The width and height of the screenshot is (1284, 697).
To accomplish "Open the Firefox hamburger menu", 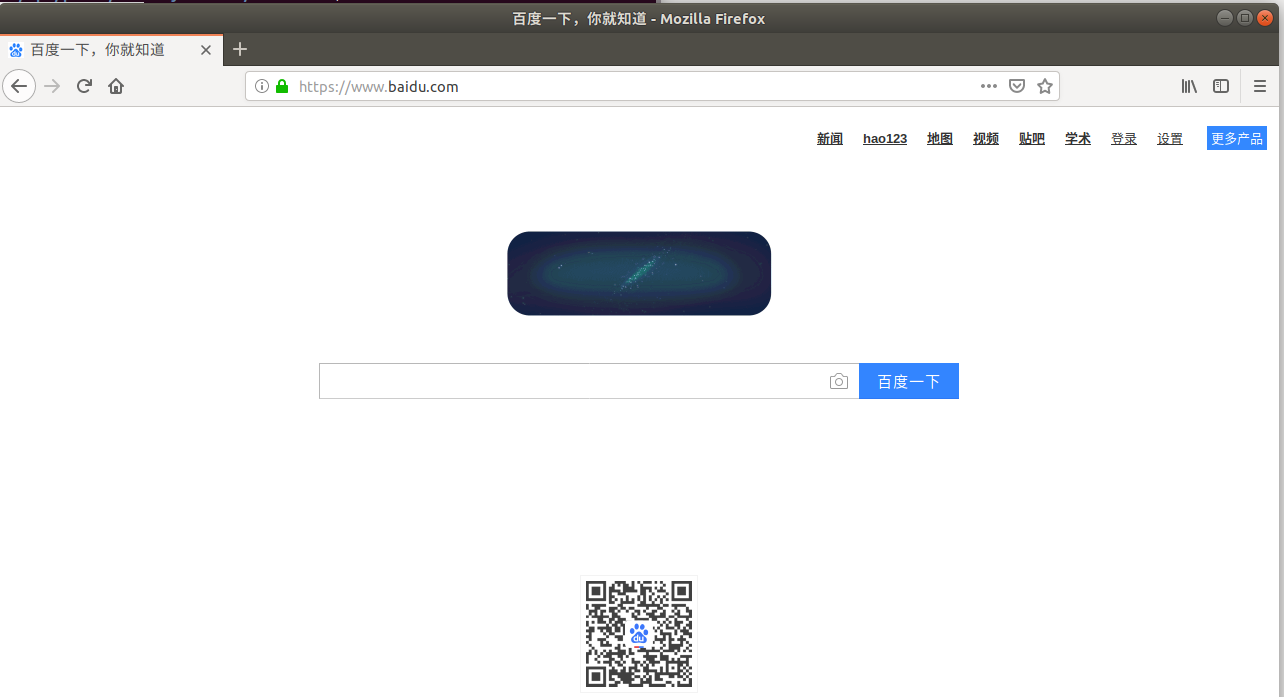I will coord(1260,86).
